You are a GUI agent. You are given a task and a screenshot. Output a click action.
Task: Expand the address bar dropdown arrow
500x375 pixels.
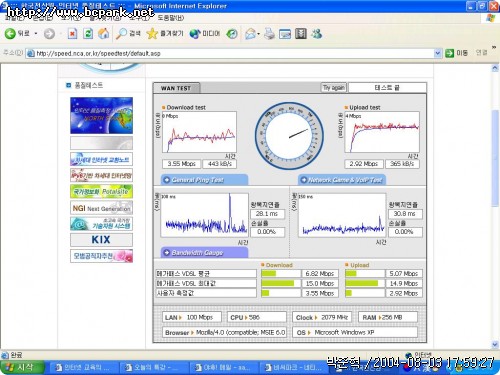tap(438, 53)
